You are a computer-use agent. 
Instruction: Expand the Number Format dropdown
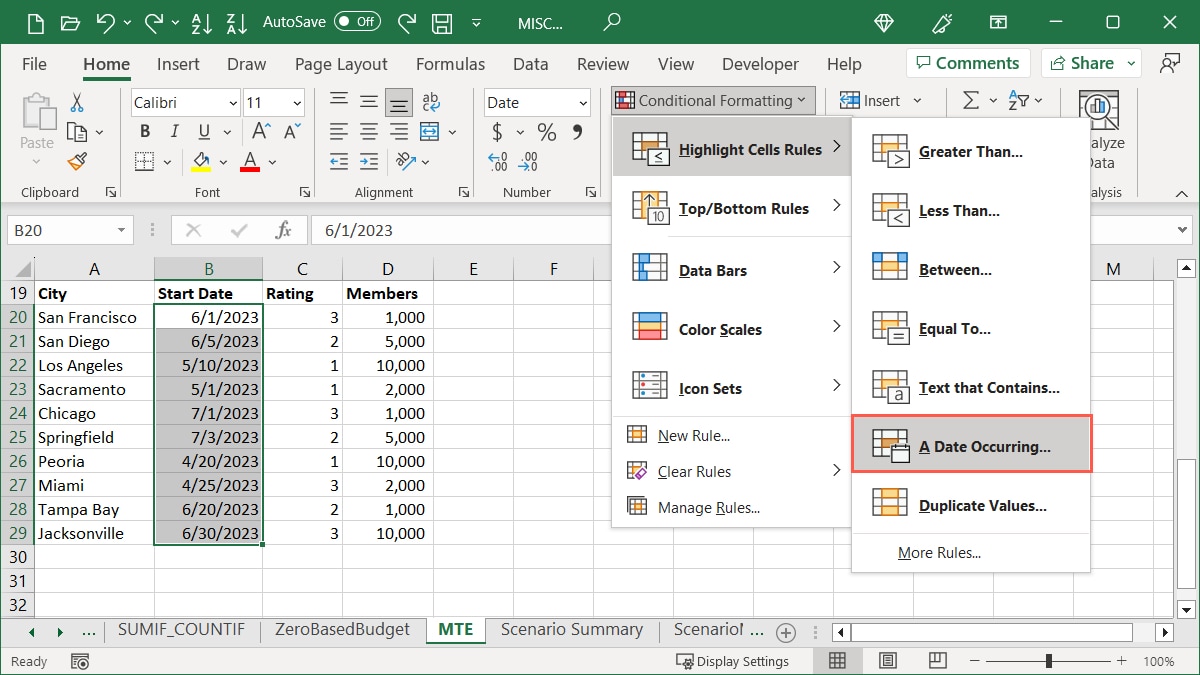coord(583,103)
